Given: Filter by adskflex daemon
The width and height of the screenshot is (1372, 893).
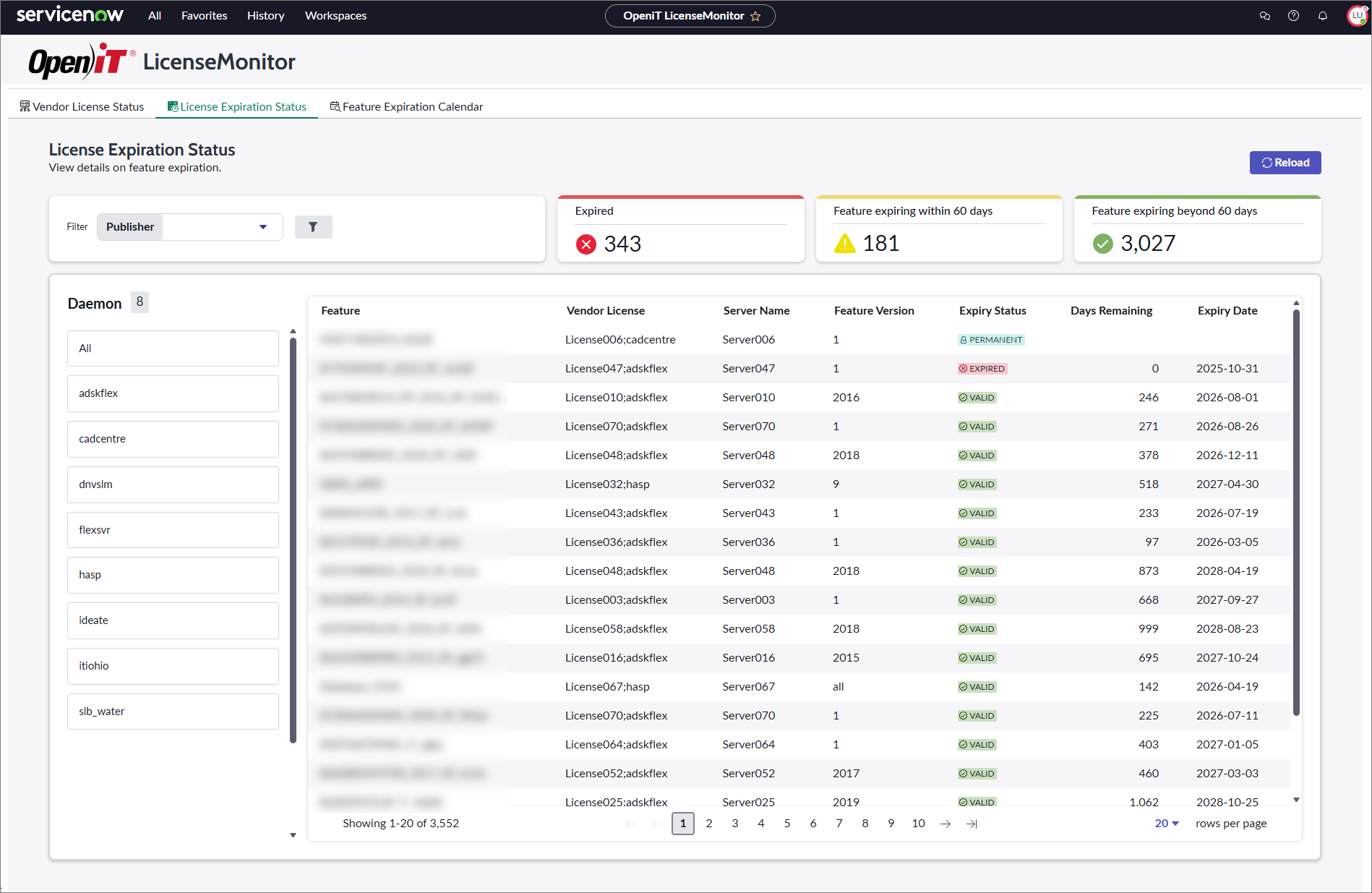Looking at the screenshot, I should (x=173, y=393).
